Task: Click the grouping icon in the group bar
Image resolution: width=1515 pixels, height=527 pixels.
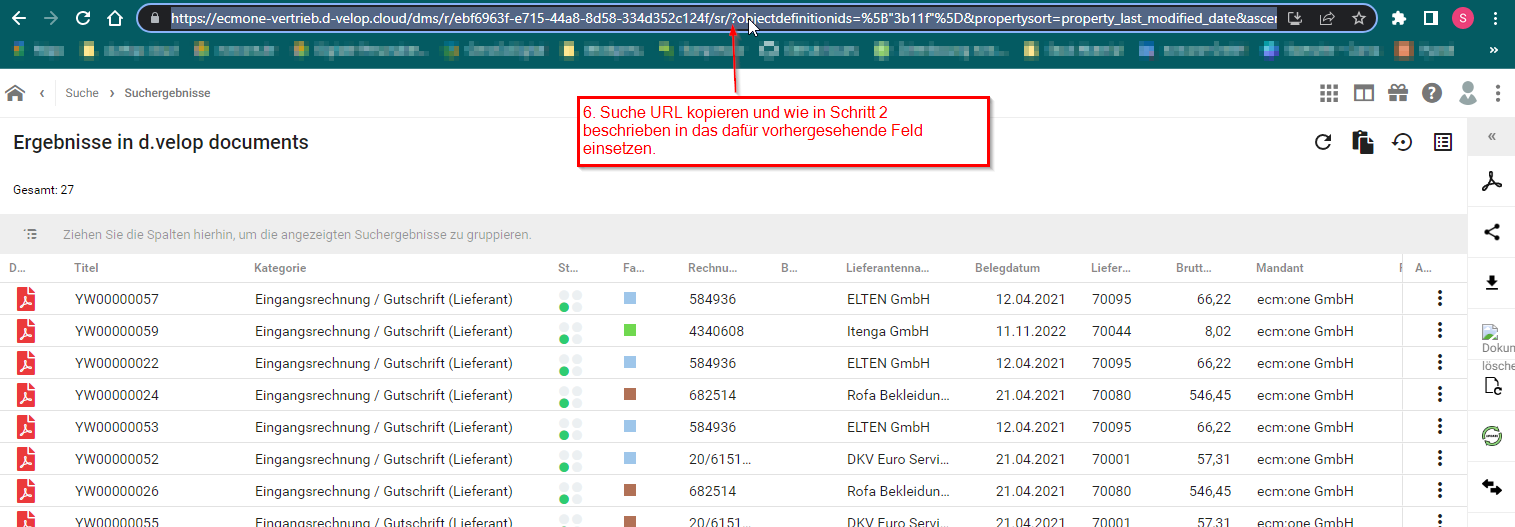Action: [31, 234]
